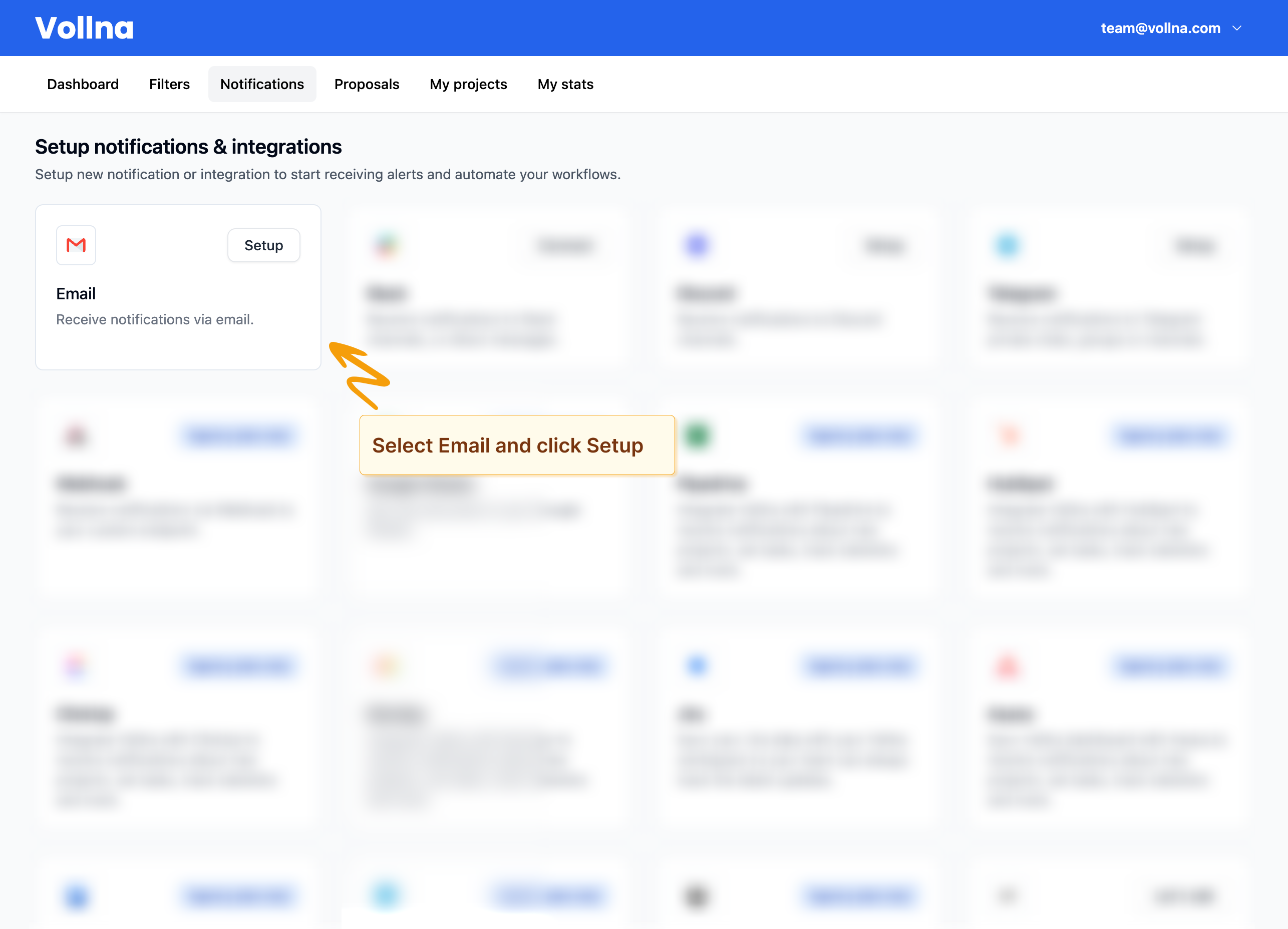The width and height of the screenshot is (1288, 929).
Task: Expand the account chevron next to team@vollna.com
Action: pyautogui.click(x=1237, y=28)
